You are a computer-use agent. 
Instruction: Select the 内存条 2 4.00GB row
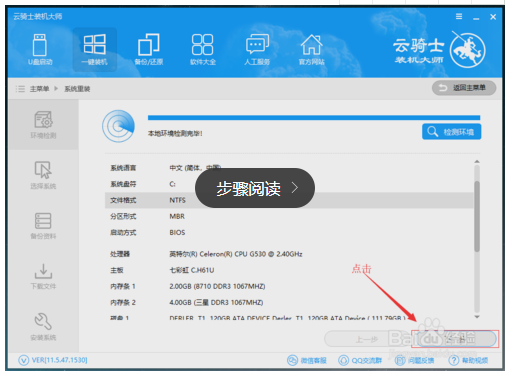point(289,302)
